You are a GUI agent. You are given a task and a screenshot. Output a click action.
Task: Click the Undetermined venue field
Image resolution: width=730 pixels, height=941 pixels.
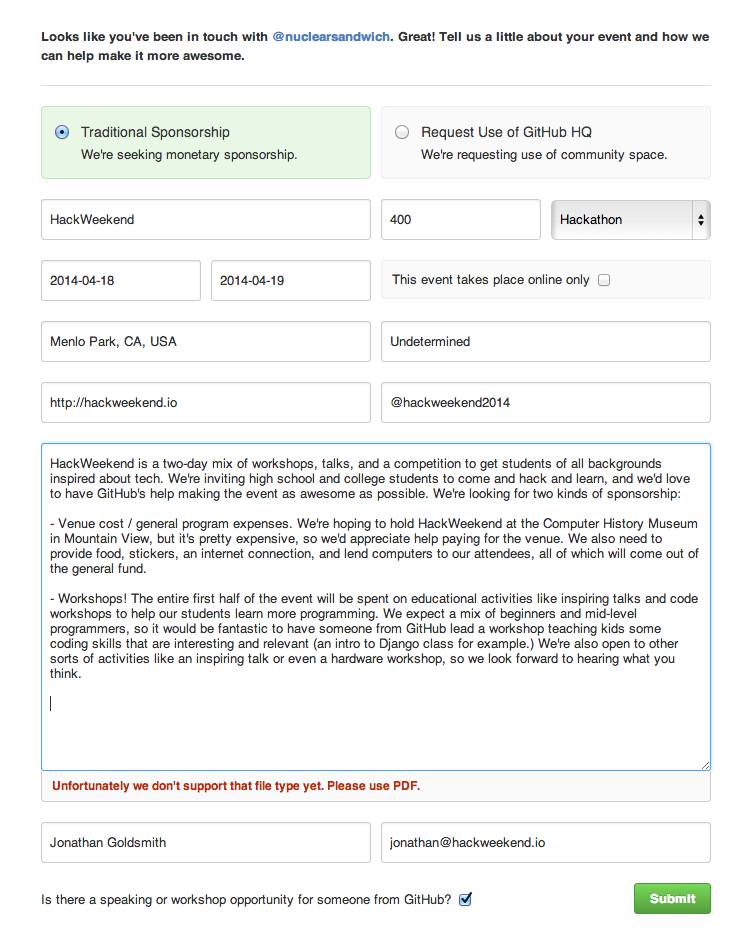545,342
